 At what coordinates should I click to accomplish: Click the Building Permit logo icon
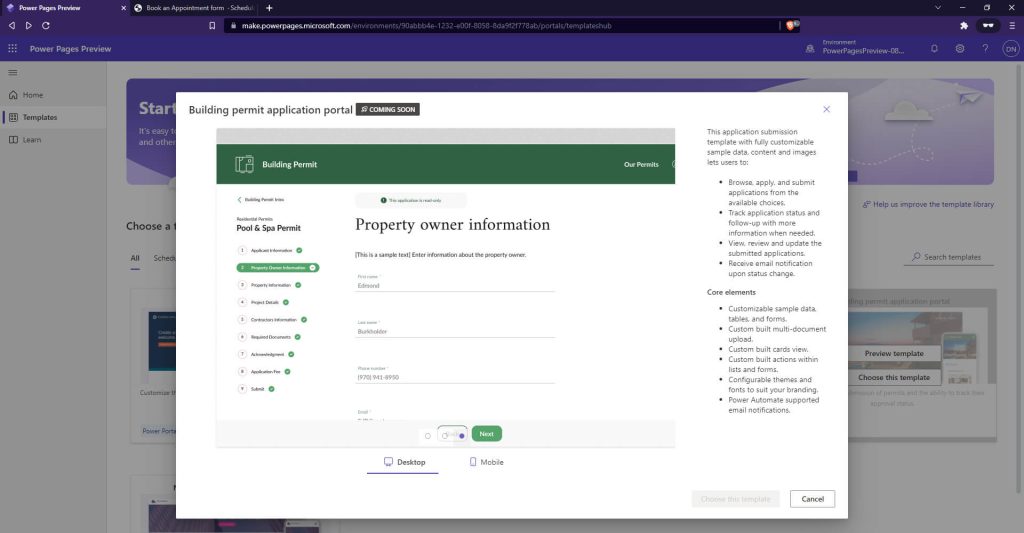244,164
